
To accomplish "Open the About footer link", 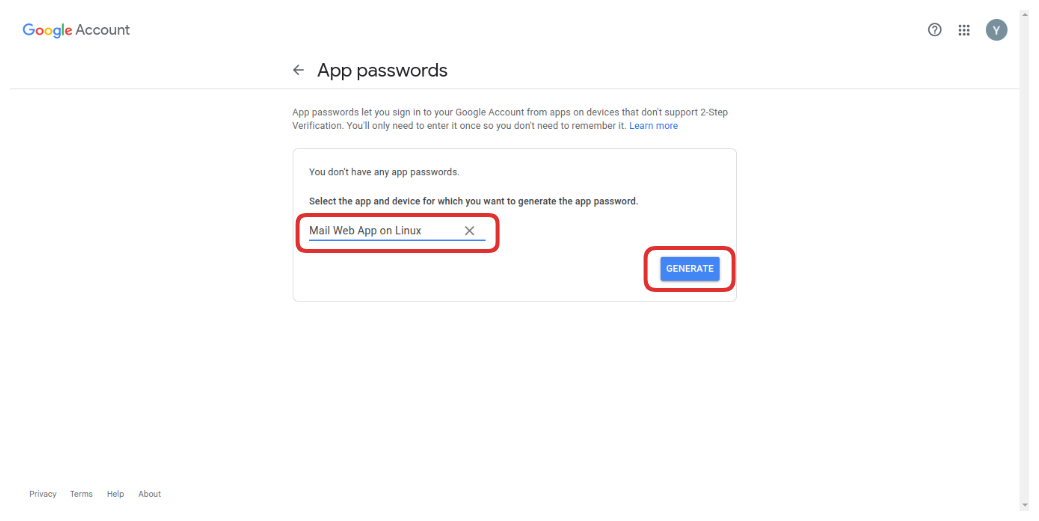I will pos(150,494).
